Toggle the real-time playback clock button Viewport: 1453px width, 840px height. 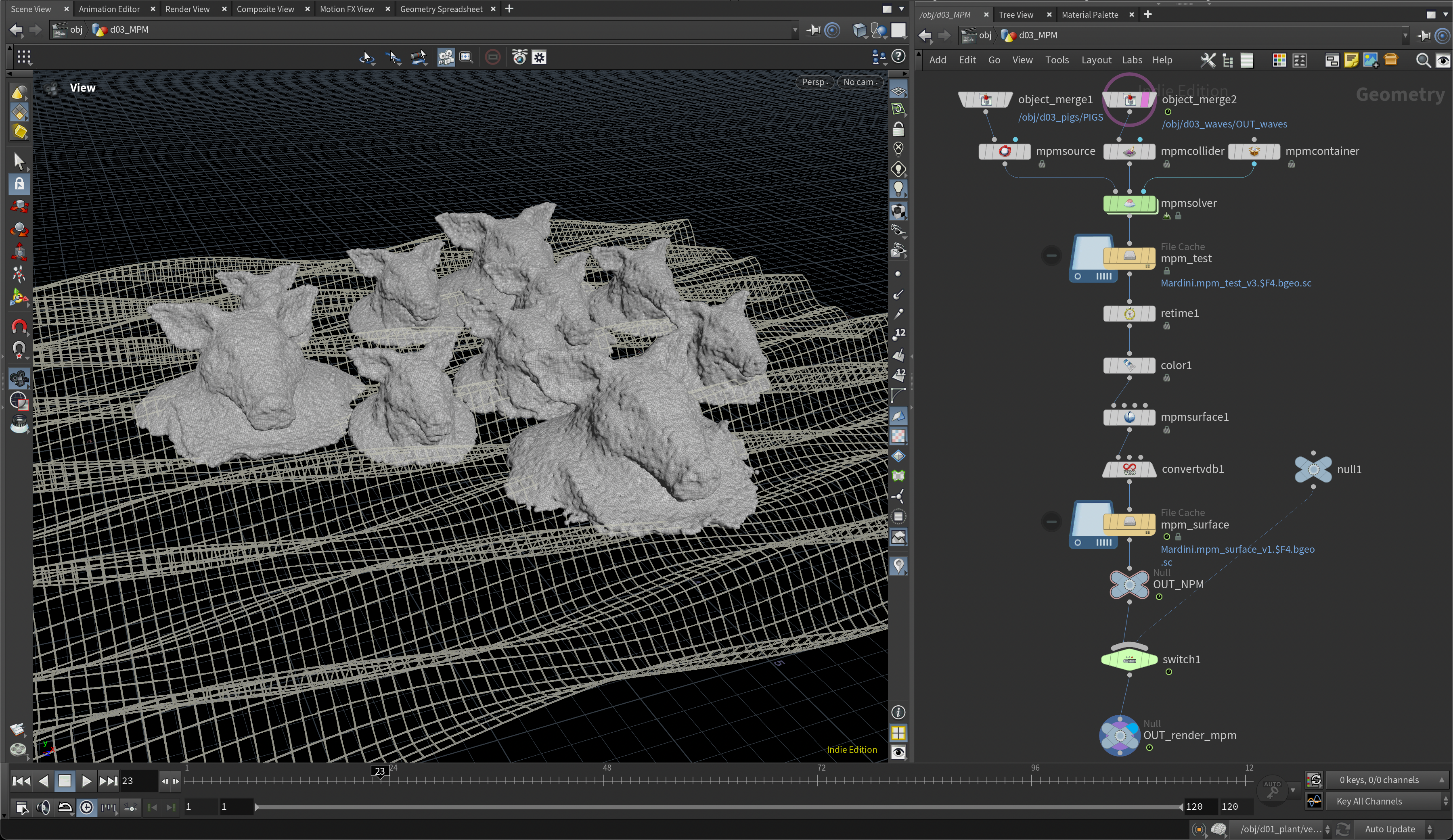[x=86, y=807]
